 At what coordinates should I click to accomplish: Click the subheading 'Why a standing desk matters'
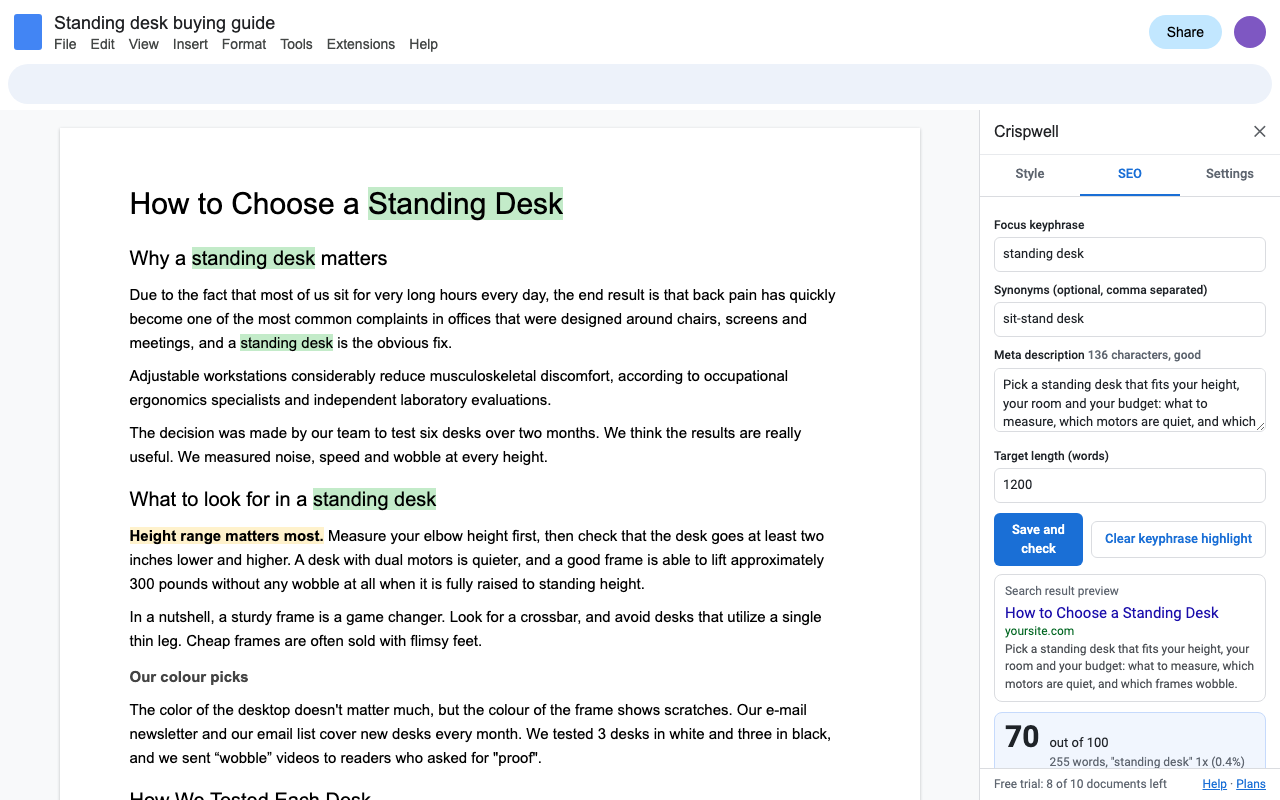pos(258,258)
